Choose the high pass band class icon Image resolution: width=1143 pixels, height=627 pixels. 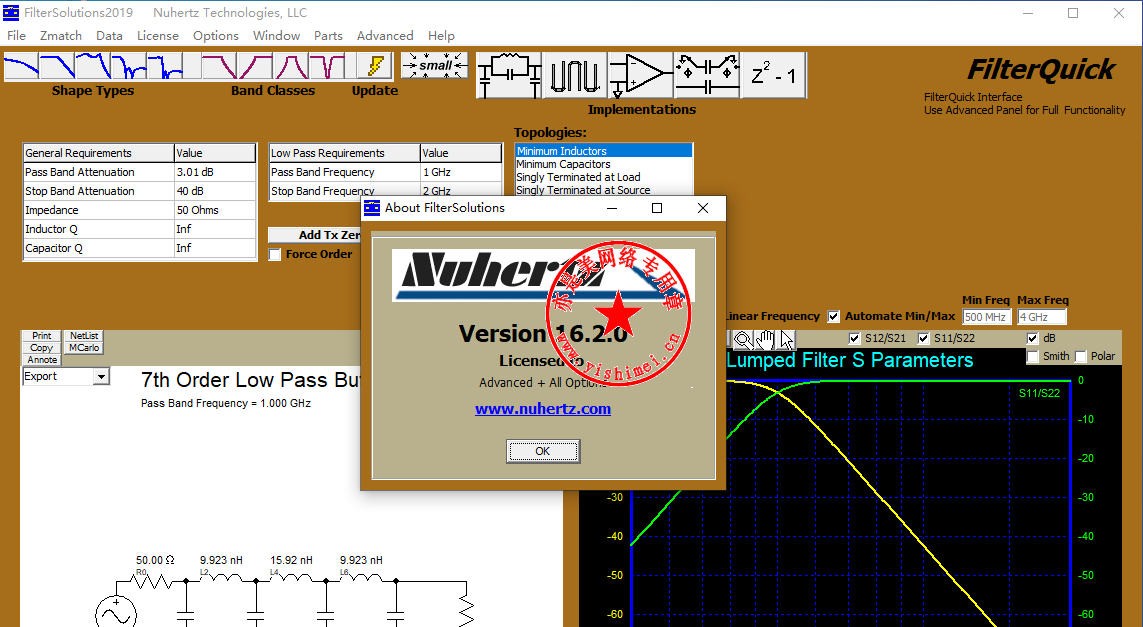255,66
